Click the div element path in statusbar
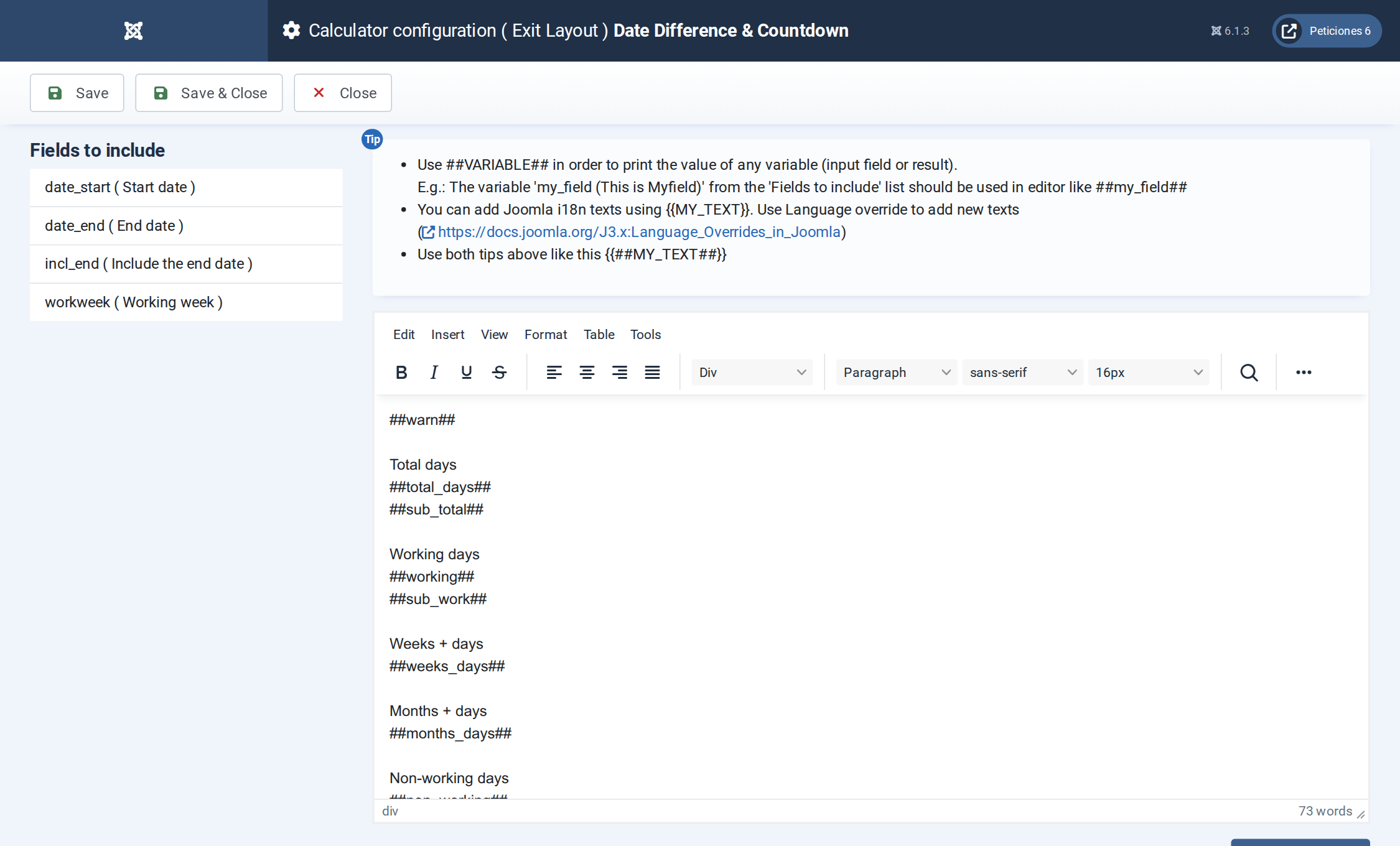The width and height of the screenshot is (1400, 846). coord(390,811)
